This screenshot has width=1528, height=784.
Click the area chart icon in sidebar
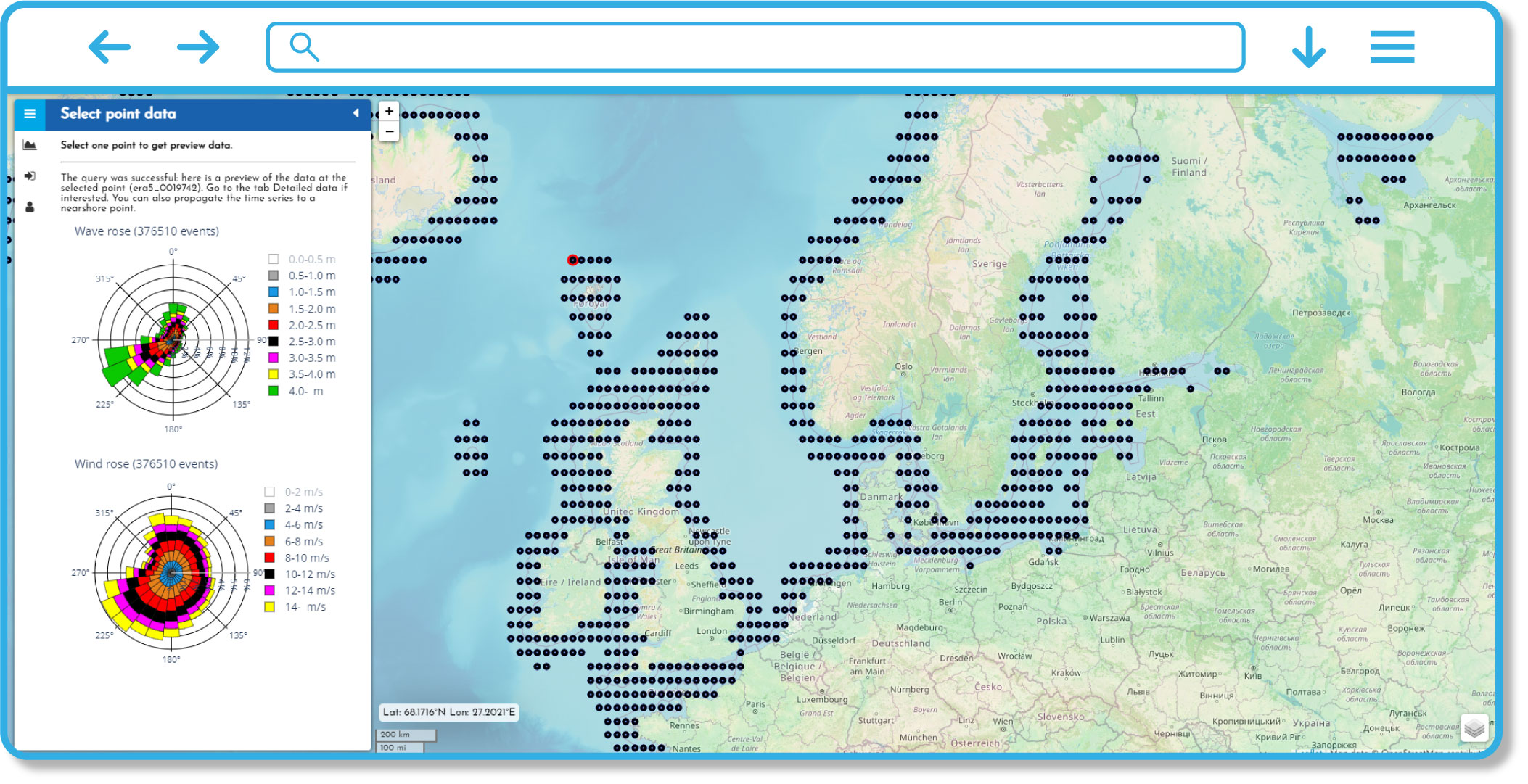tap(30, 145)
